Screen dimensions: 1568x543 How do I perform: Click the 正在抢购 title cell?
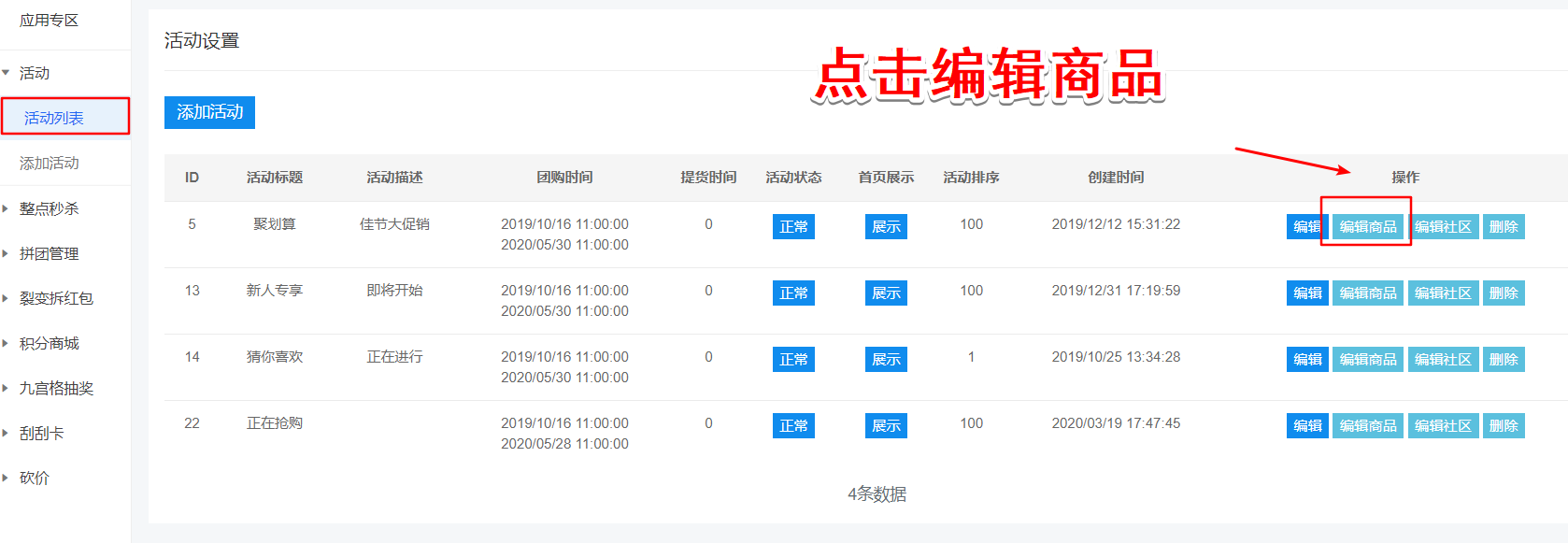pos(275,423)
